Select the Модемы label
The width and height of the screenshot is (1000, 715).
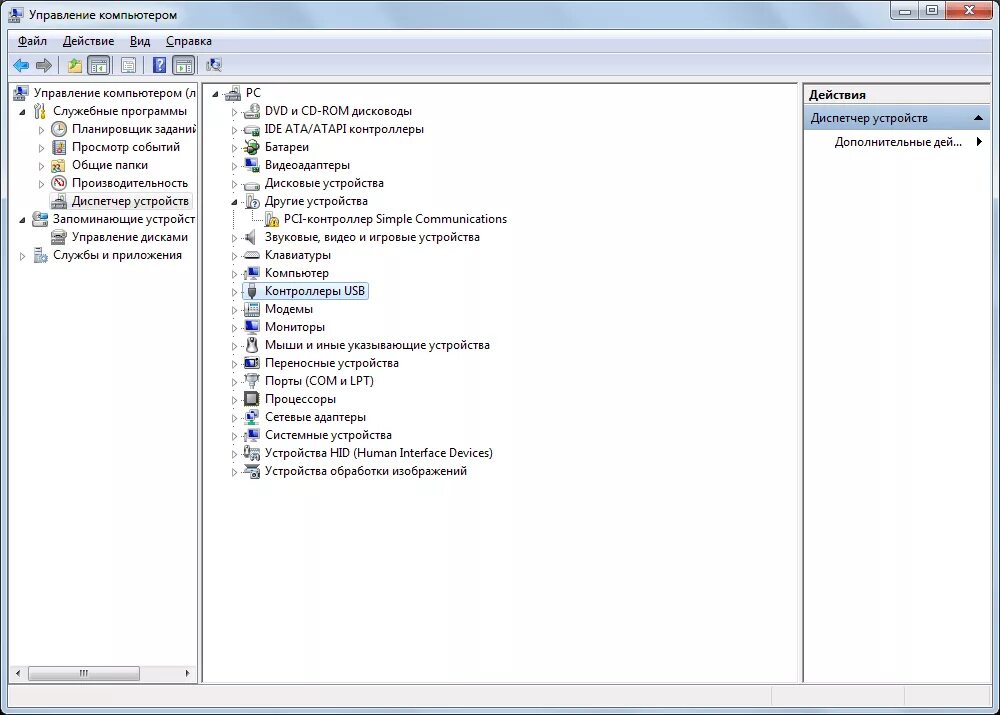[288, 309]
